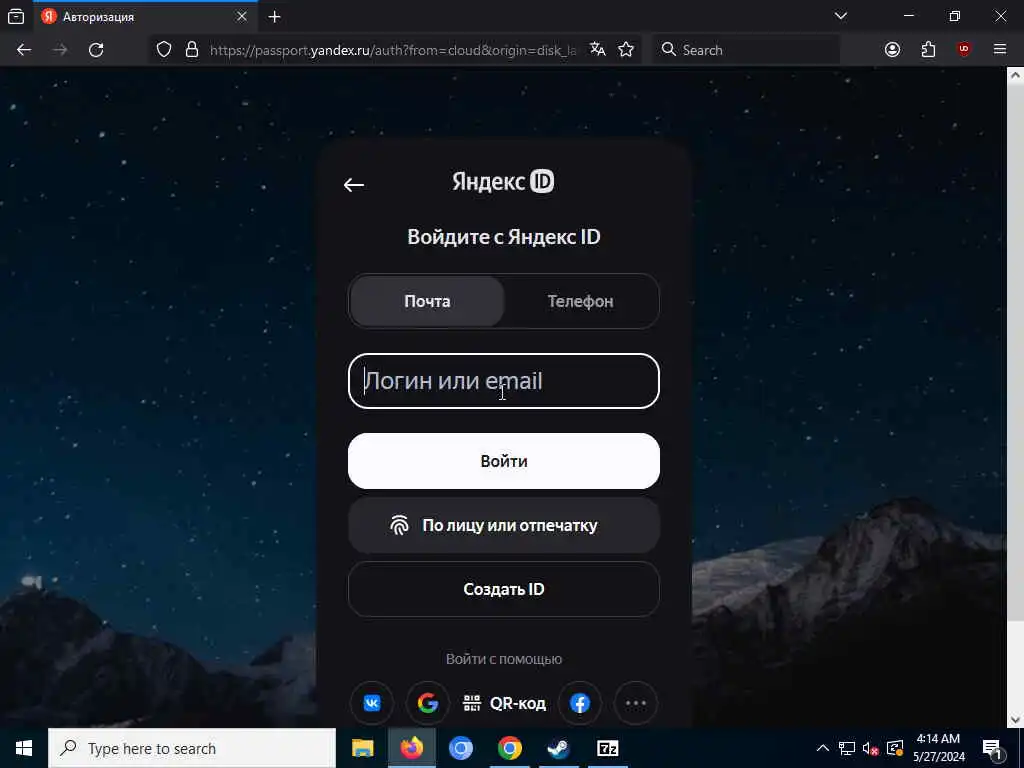Open Google Chrome from taskbar
This screenshot has width=1024, height=768.
tap(510, 748)
